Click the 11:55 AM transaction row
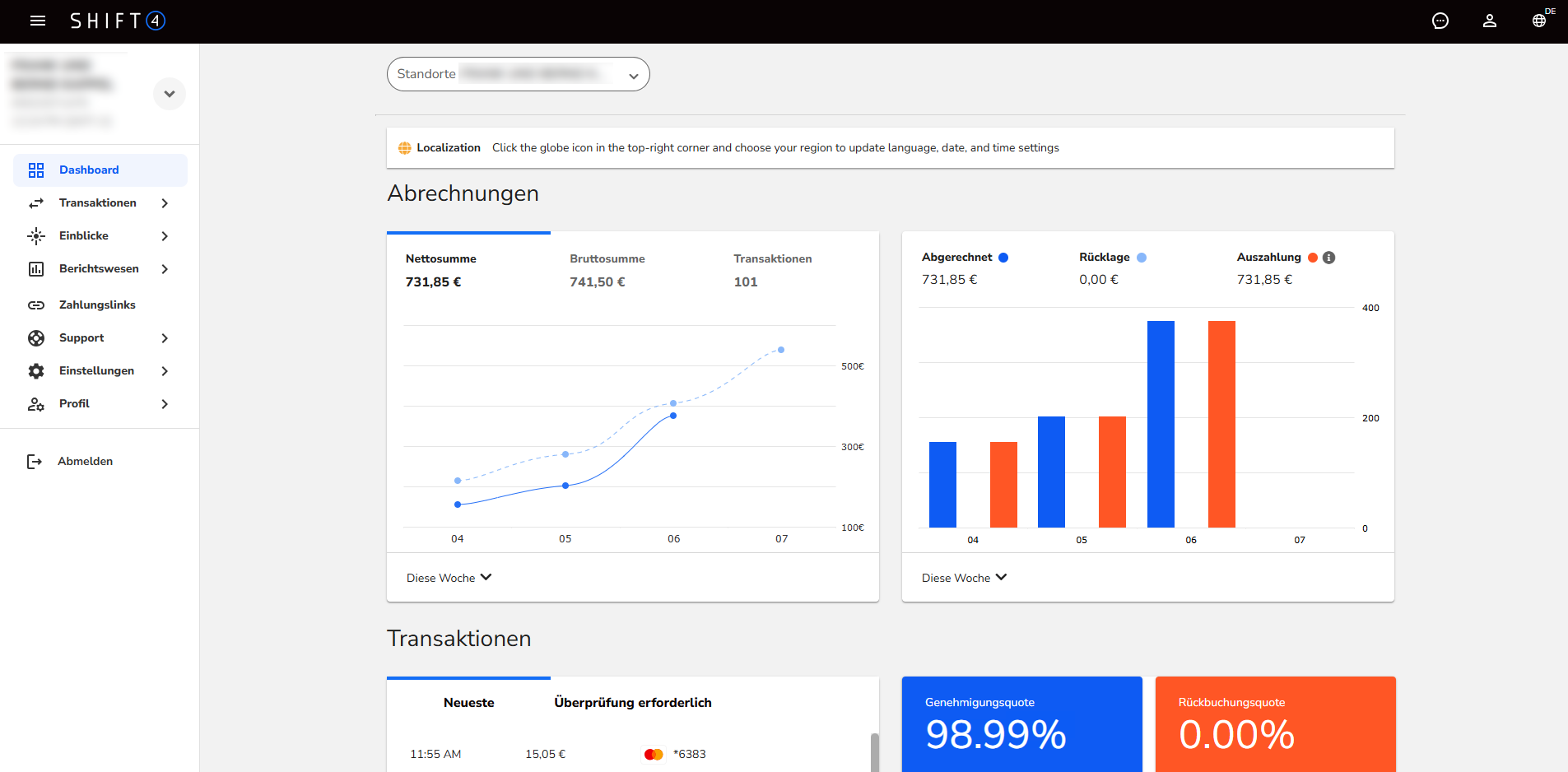This screenshot has width=1568, height=772. [x=629, y=754]
